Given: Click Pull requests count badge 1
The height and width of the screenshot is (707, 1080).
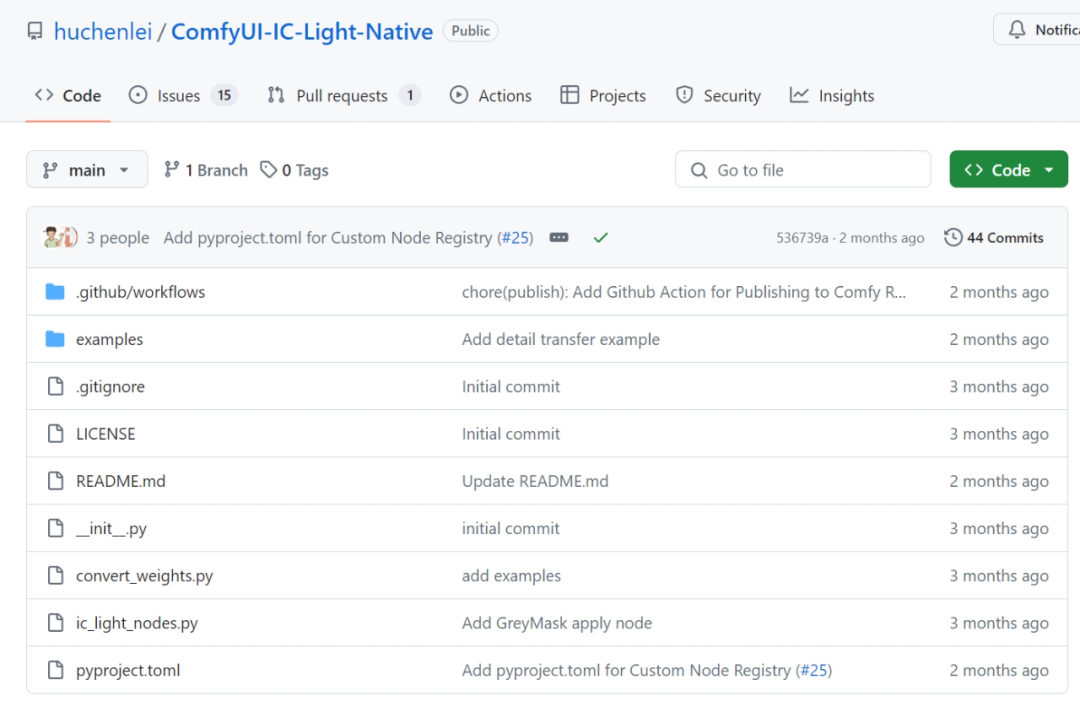Looking at the screenshot, I should pyautogui.click(x=410, y=95).
